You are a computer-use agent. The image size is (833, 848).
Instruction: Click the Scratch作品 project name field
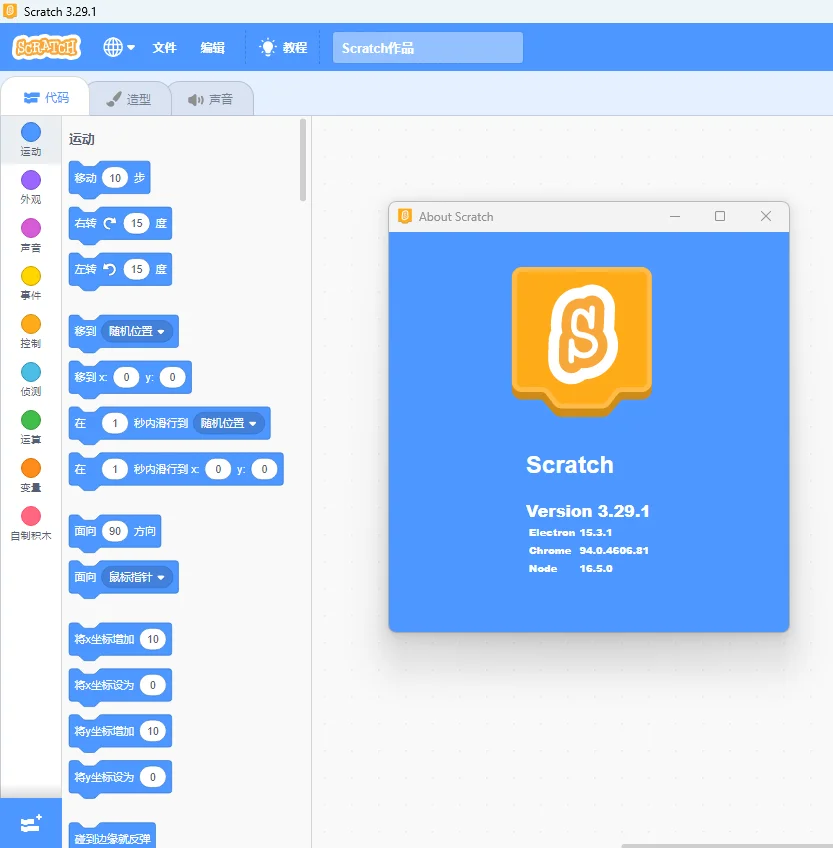[x=427, y=46]
